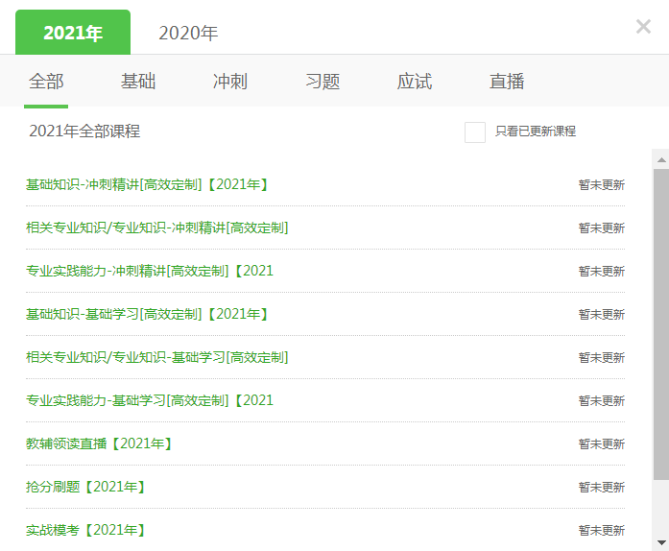
Task: Open 基础知识-基础学习[高效定制] course
Action: coord(147,314)
